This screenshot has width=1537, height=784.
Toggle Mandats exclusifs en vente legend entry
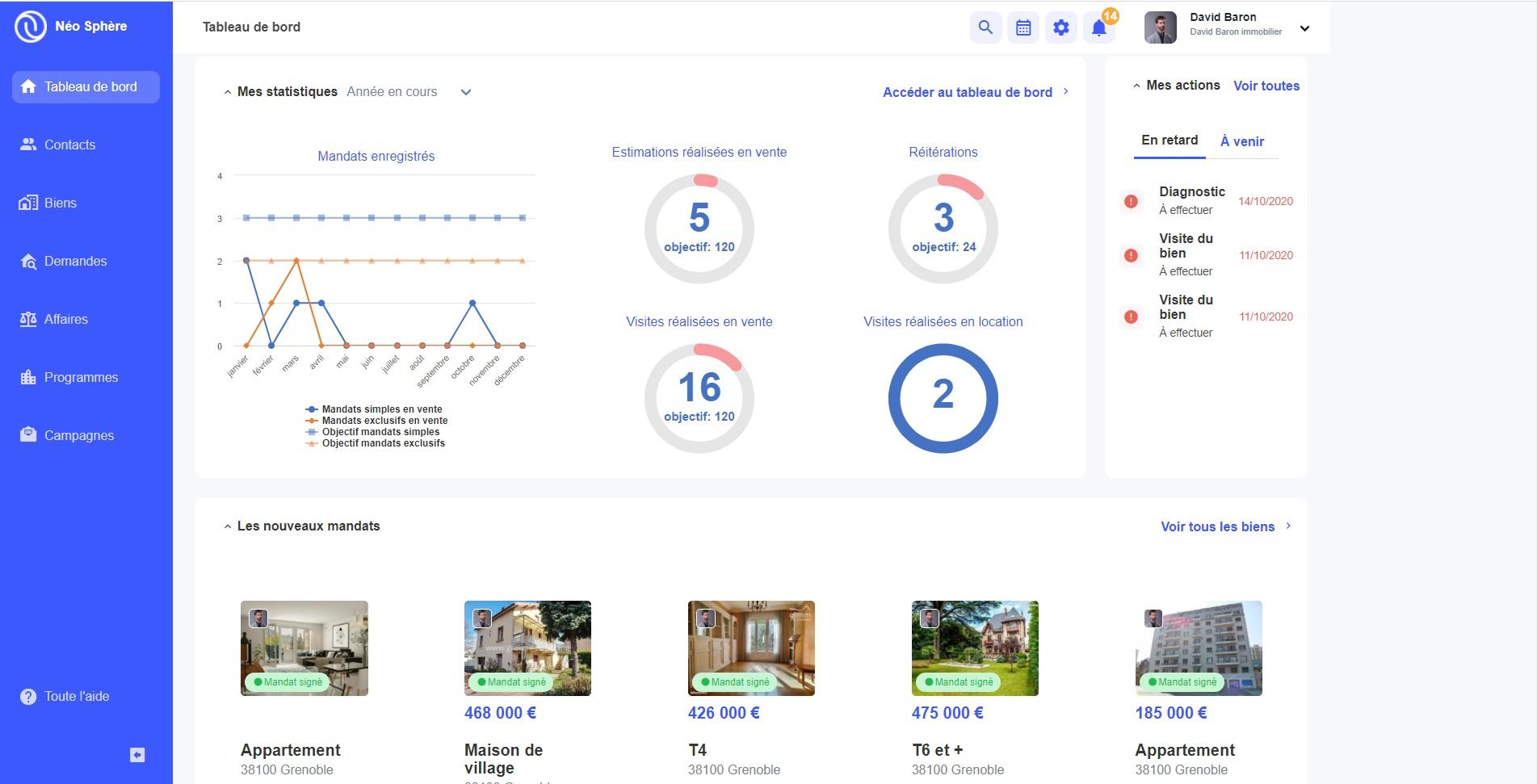[x=376, y=421]
